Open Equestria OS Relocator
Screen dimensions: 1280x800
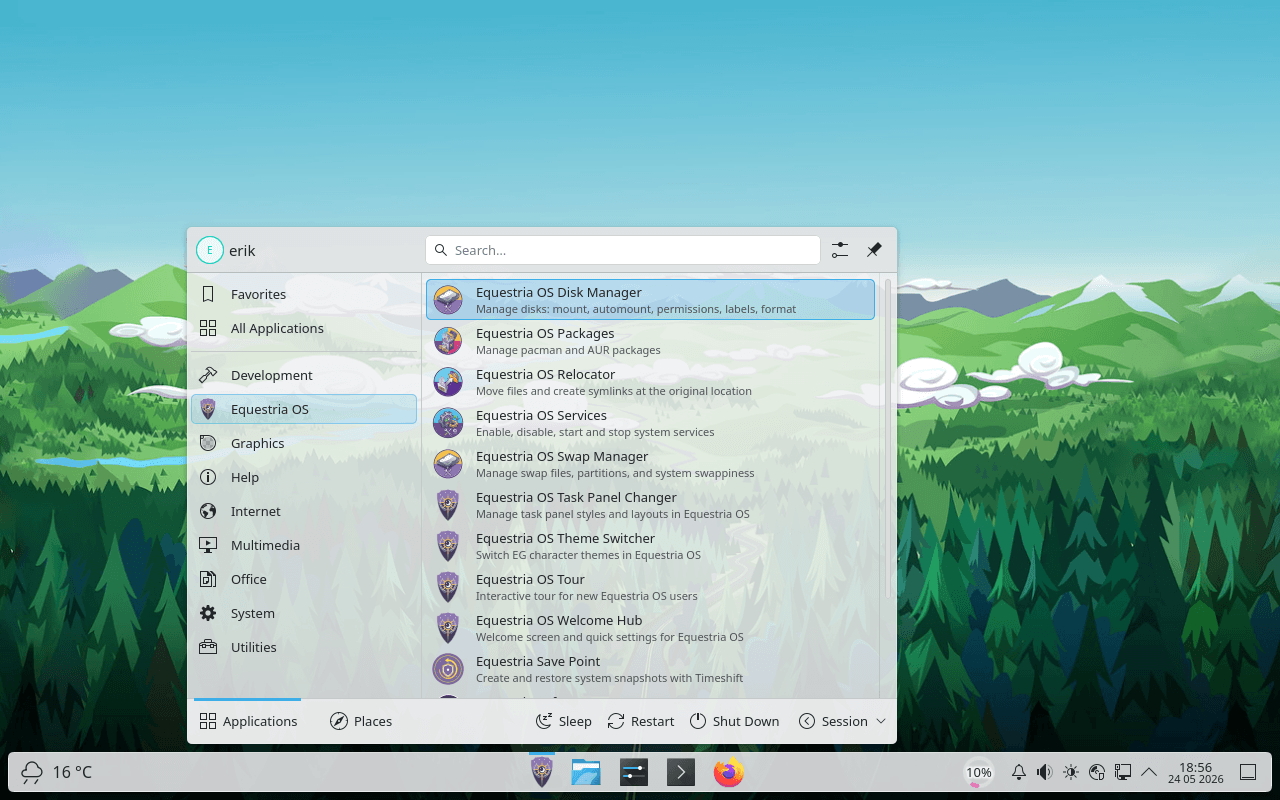click(650, 382)
